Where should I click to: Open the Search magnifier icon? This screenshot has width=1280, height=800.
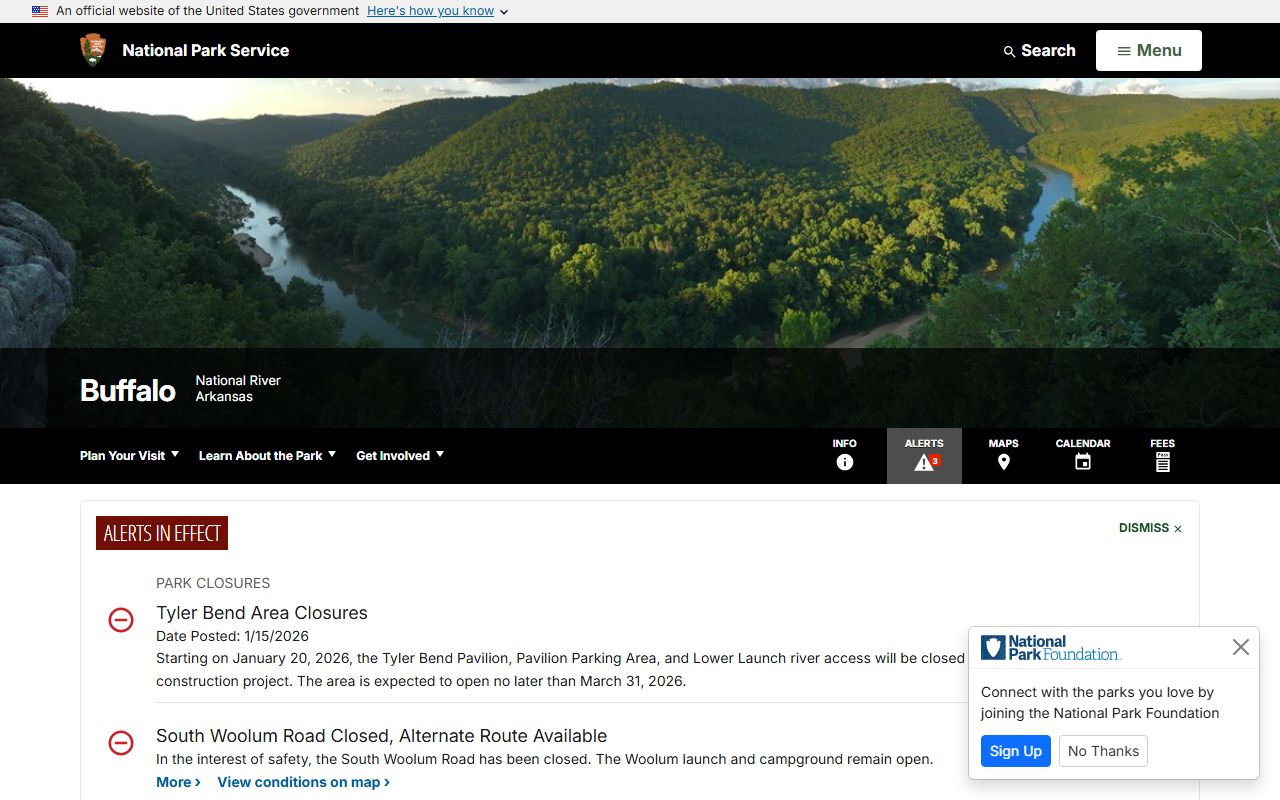[x=1009, y=51]
